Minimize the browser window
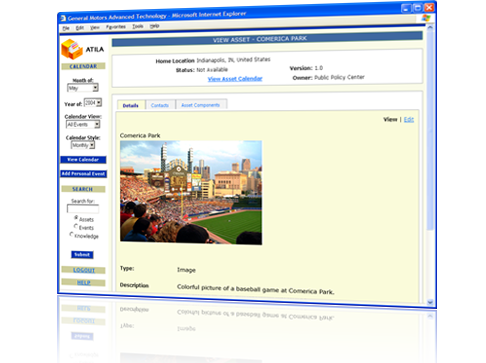The image size is (486, 363). 405,9
